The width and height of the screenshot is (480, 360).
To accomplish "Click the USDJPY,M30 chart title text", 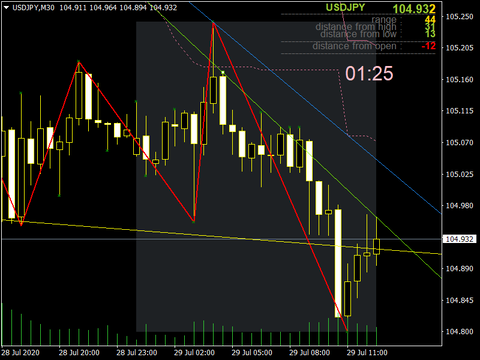I will (33, 7).
